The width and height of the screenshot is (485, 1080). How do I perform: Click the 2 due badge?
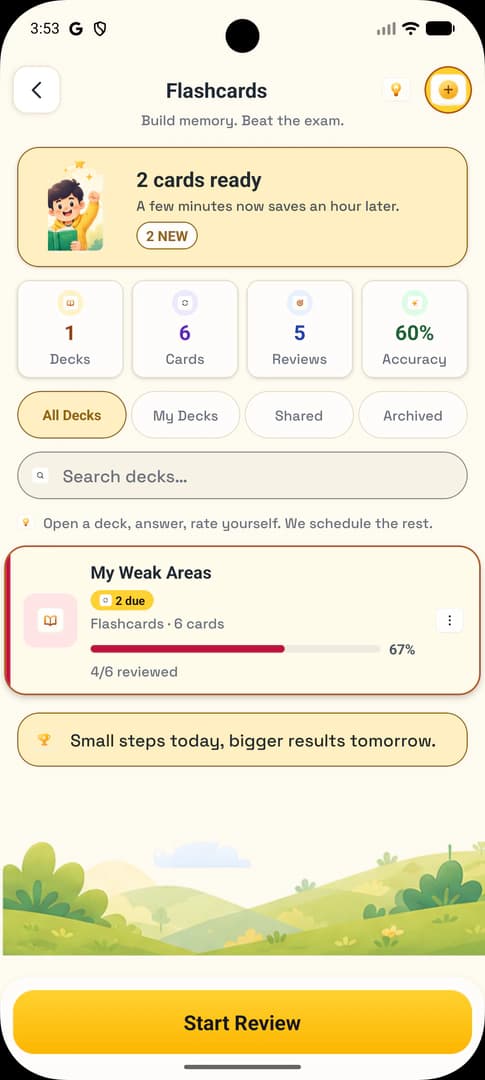click(122, 601)
